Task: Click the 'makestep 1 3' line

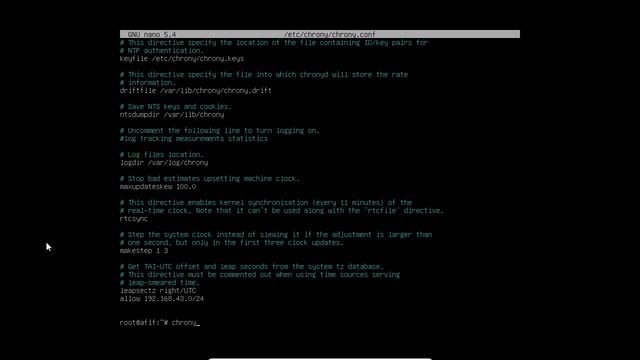Action: pos(144,251)
